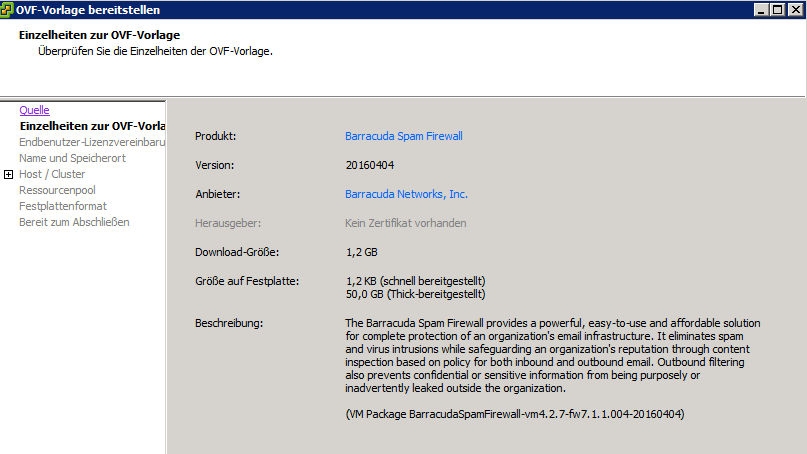Minimize the OVF-Vorlage bereitstellen window
The image size is (807, 454).
[763, 9]
